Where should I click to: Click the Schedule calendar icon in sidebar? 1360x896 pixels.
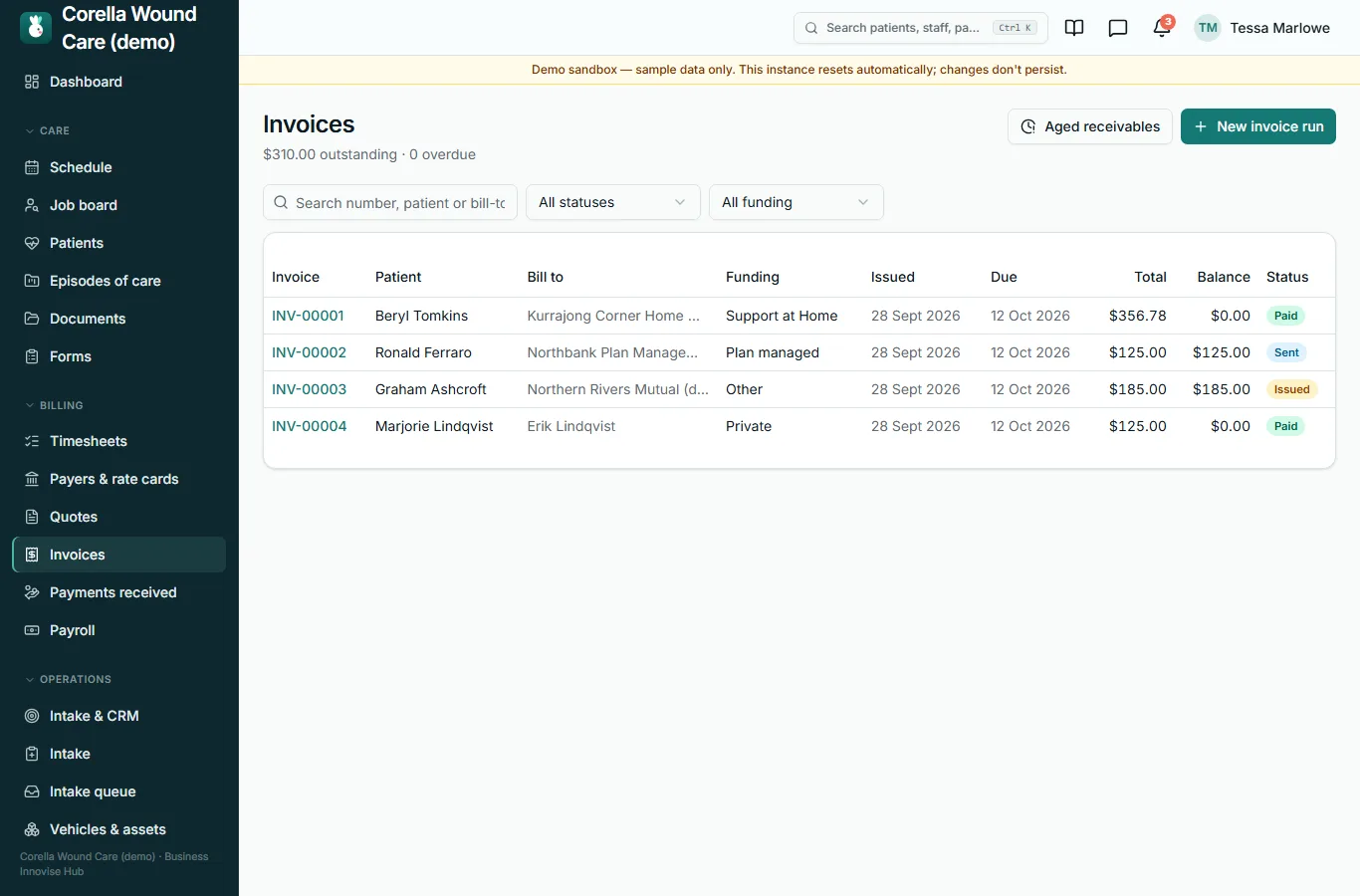32,167
